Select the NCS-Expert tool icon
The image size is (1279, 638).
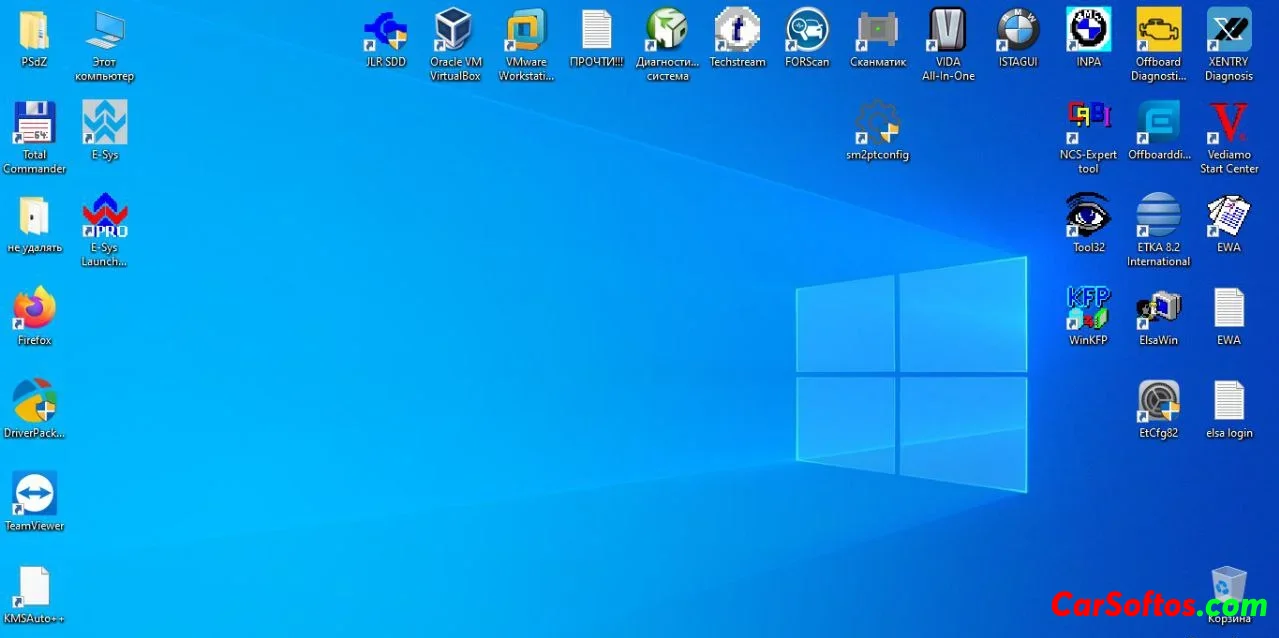click(x=1088, y=124)
